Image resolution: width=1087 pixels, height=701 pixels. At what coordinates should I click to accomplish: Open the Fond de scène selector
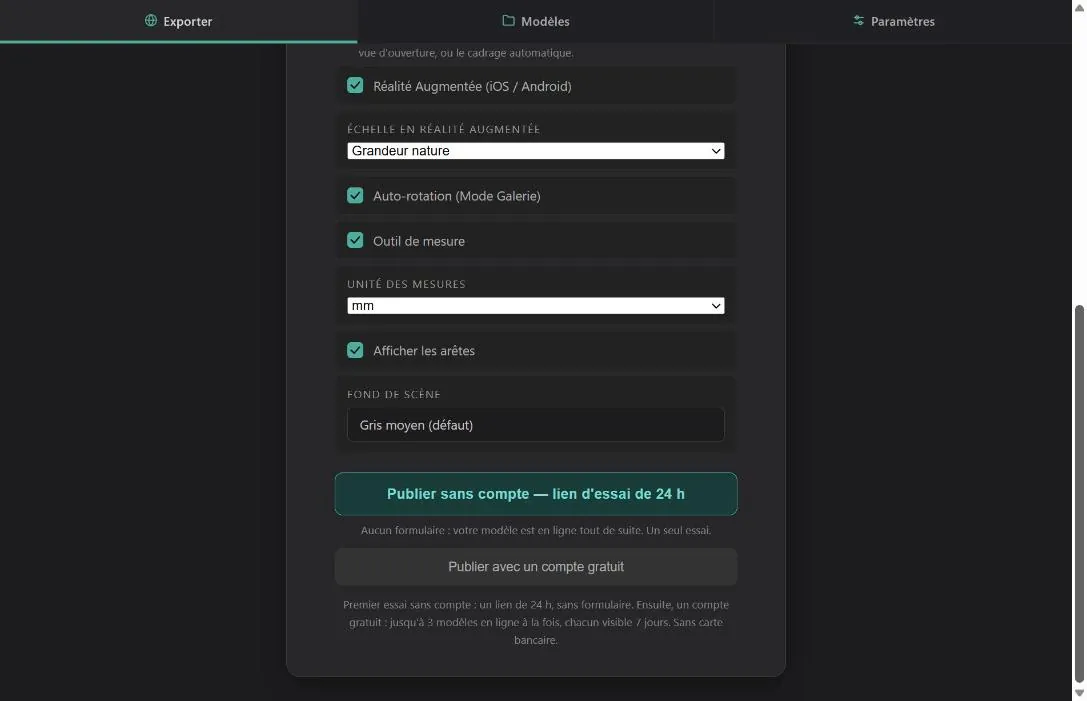pos(536,425)
